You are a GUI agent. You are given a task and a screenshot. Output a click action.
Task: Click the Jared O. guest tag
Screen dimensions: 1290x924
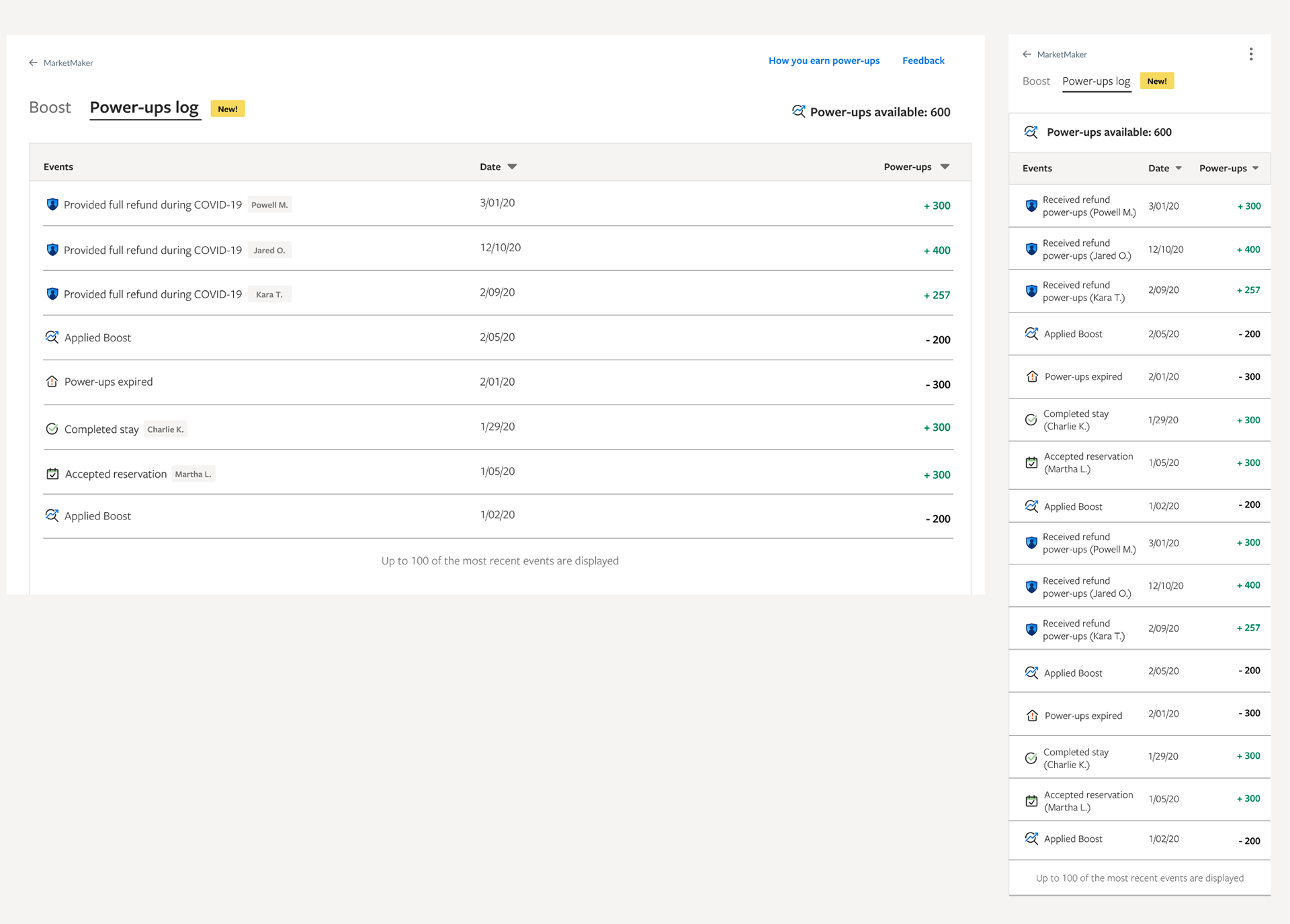[269, 250]
